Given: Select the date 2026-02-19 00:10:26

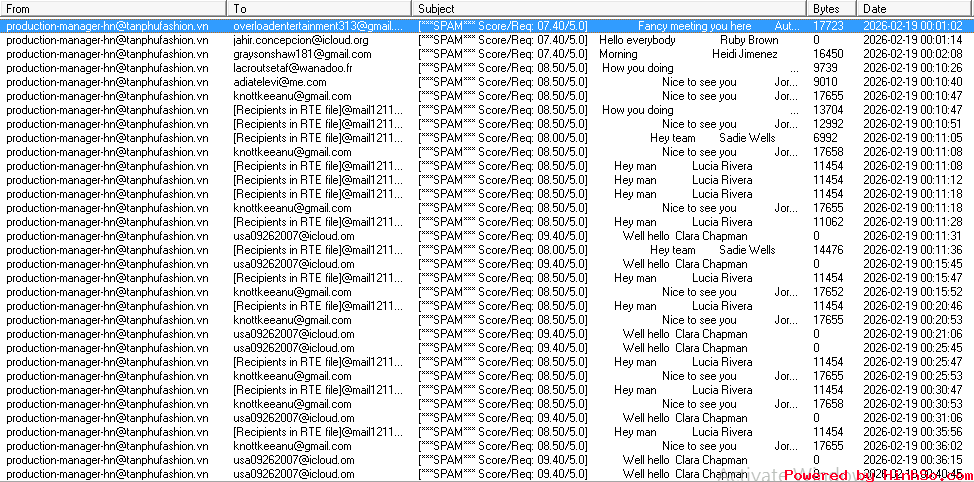Looking at the screenshot, I should coord(913,68).
